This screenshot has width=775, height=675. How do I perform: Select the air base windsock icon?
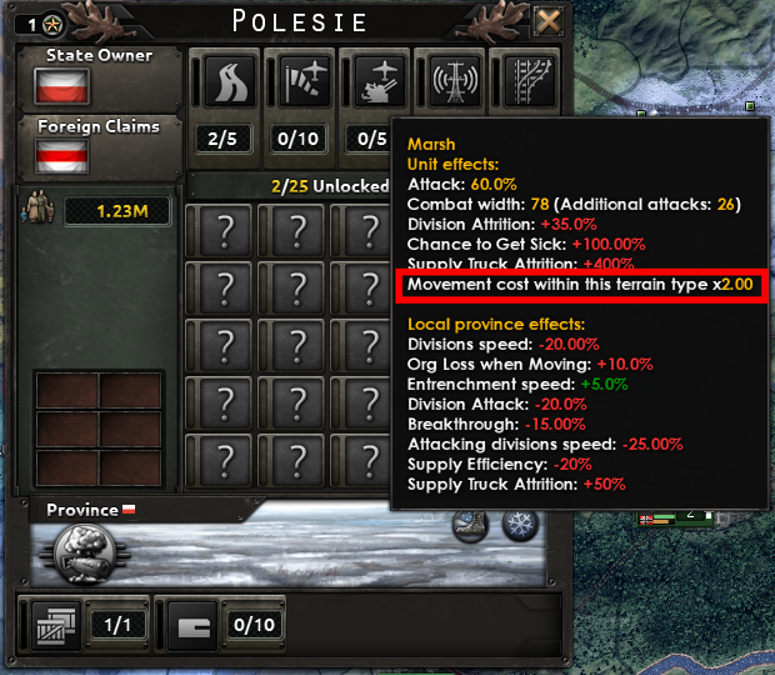click(305, 82)
